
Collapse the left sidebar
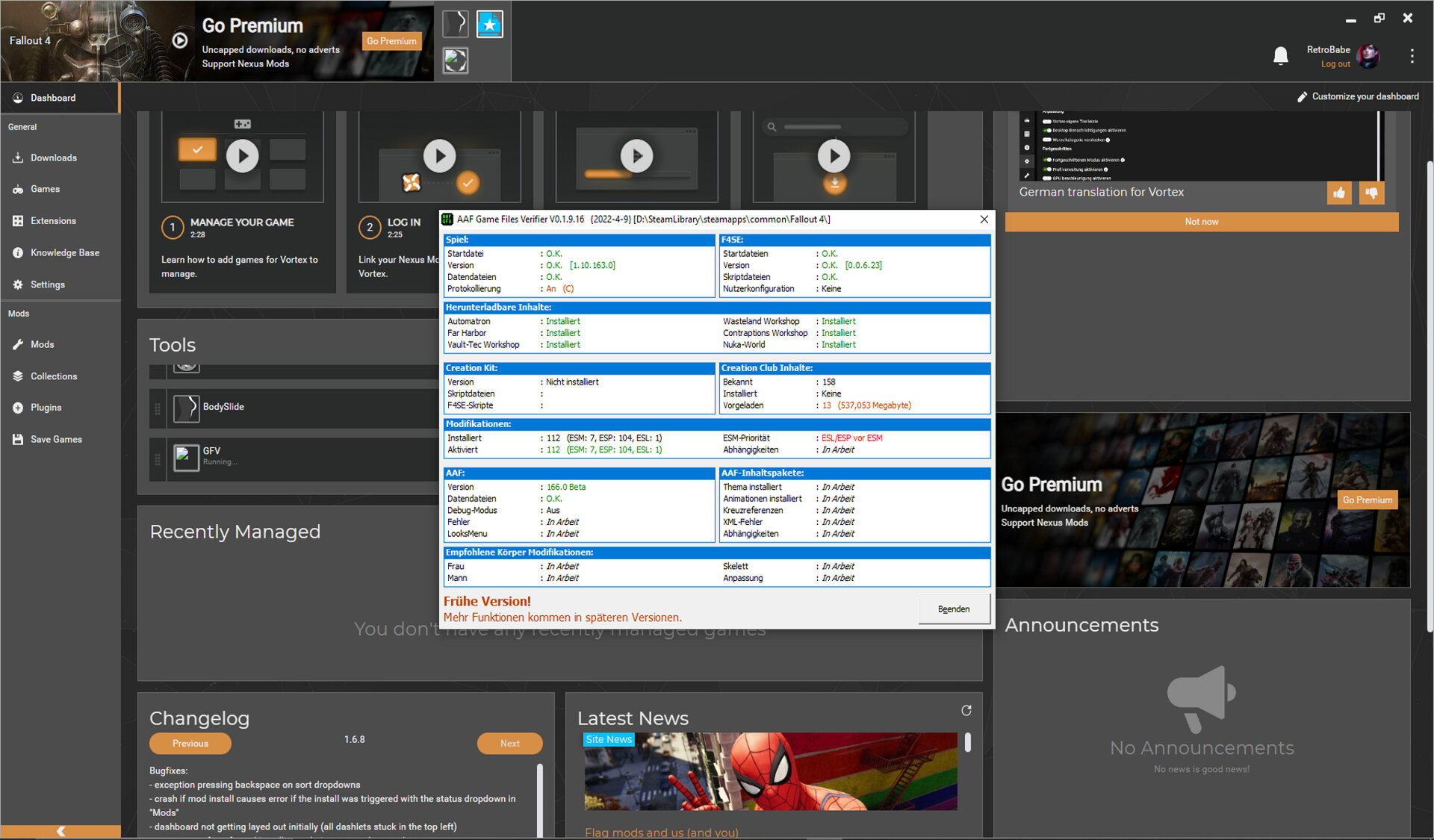click(60, 831)
